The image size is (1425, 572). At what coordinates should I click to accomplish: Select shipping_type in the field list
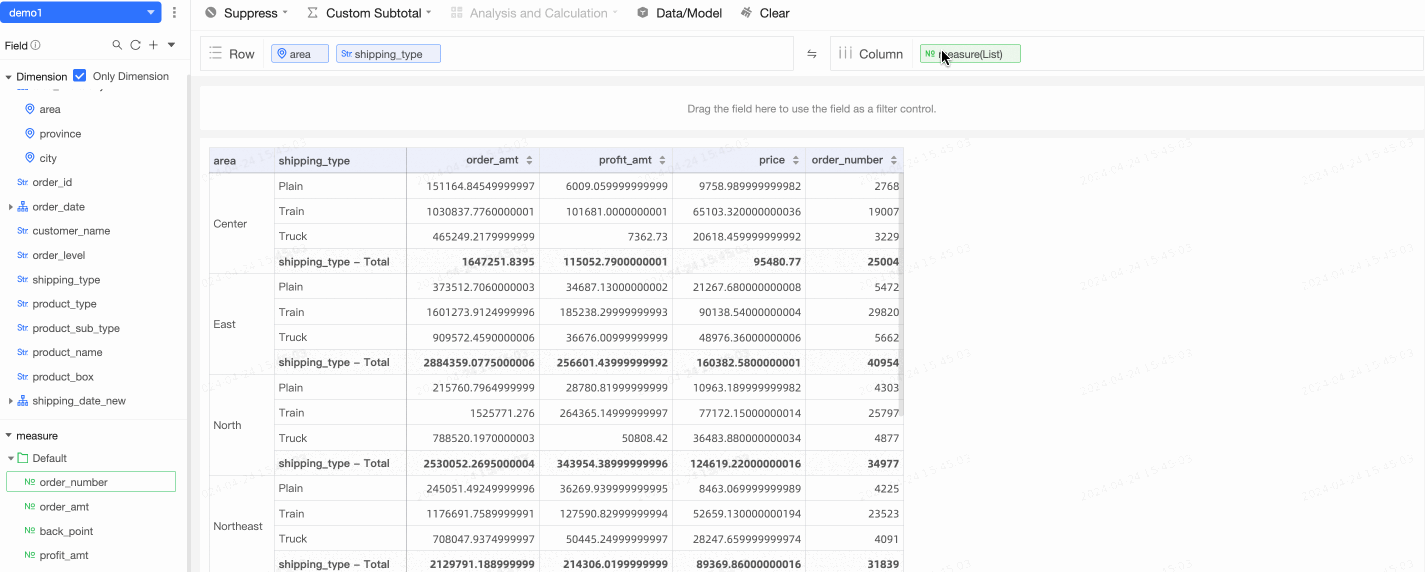coord(66,280)
